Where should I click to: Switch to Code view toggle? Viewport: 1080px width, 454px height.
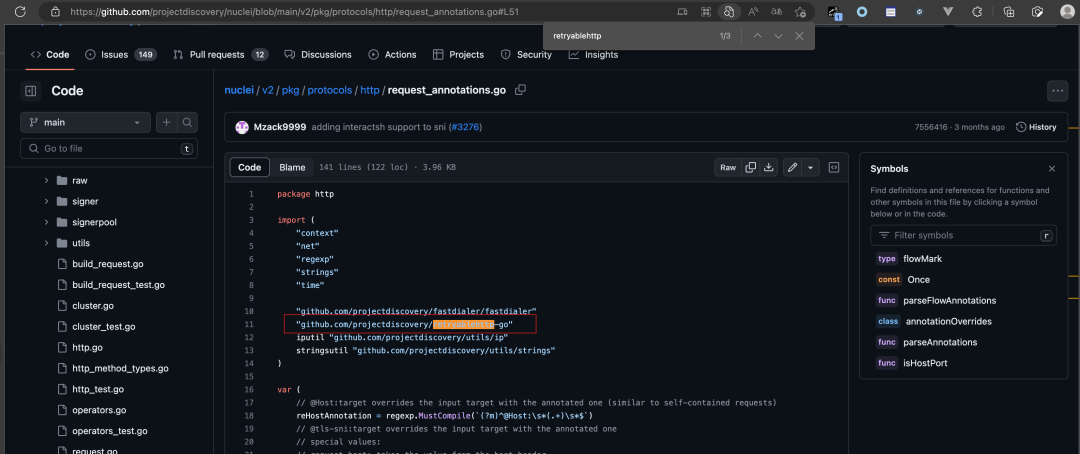pos(249,167)
